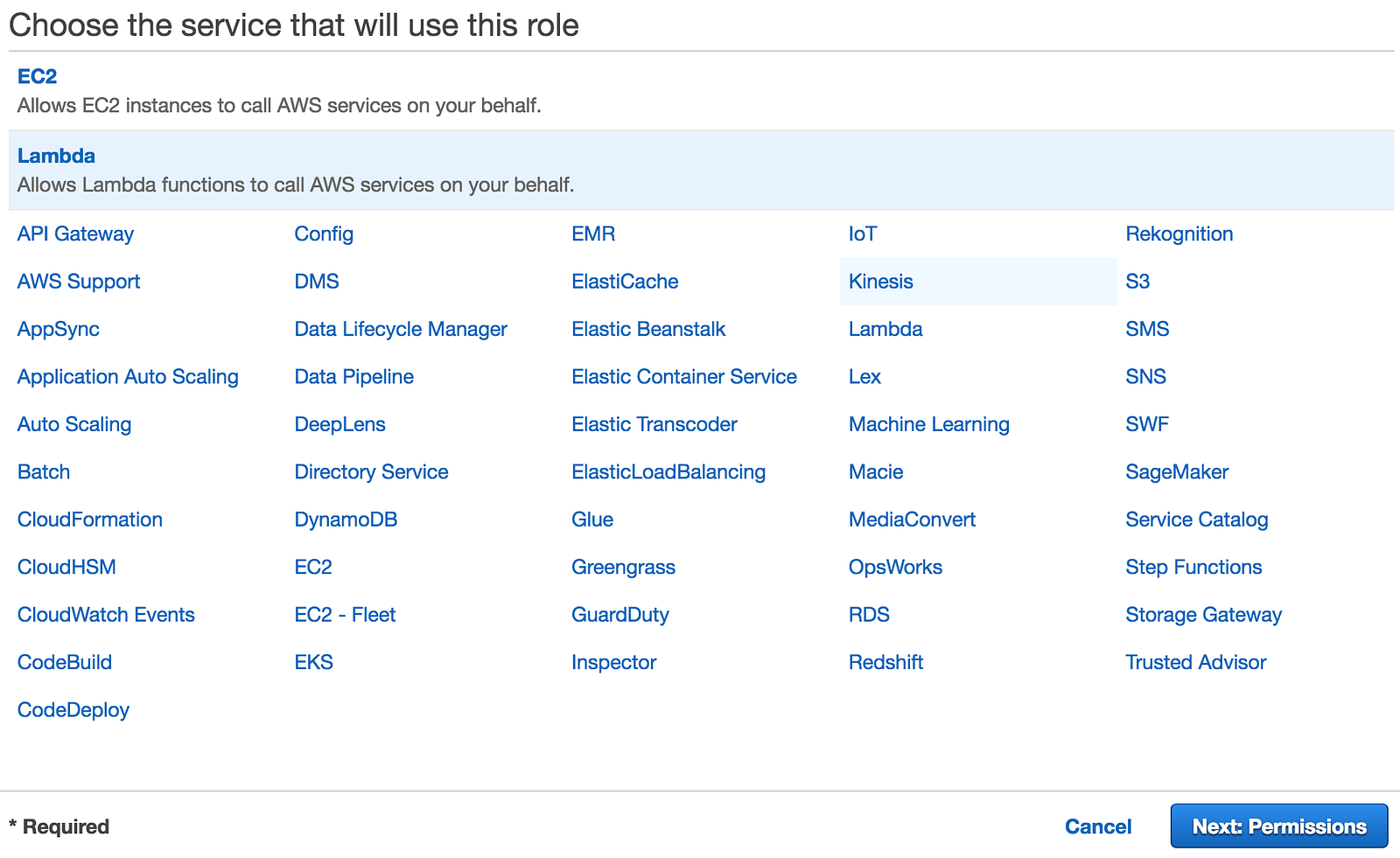This screenshot has height=858, width=1400.
Task: Select the SNS service
Action: [1146, 377]
